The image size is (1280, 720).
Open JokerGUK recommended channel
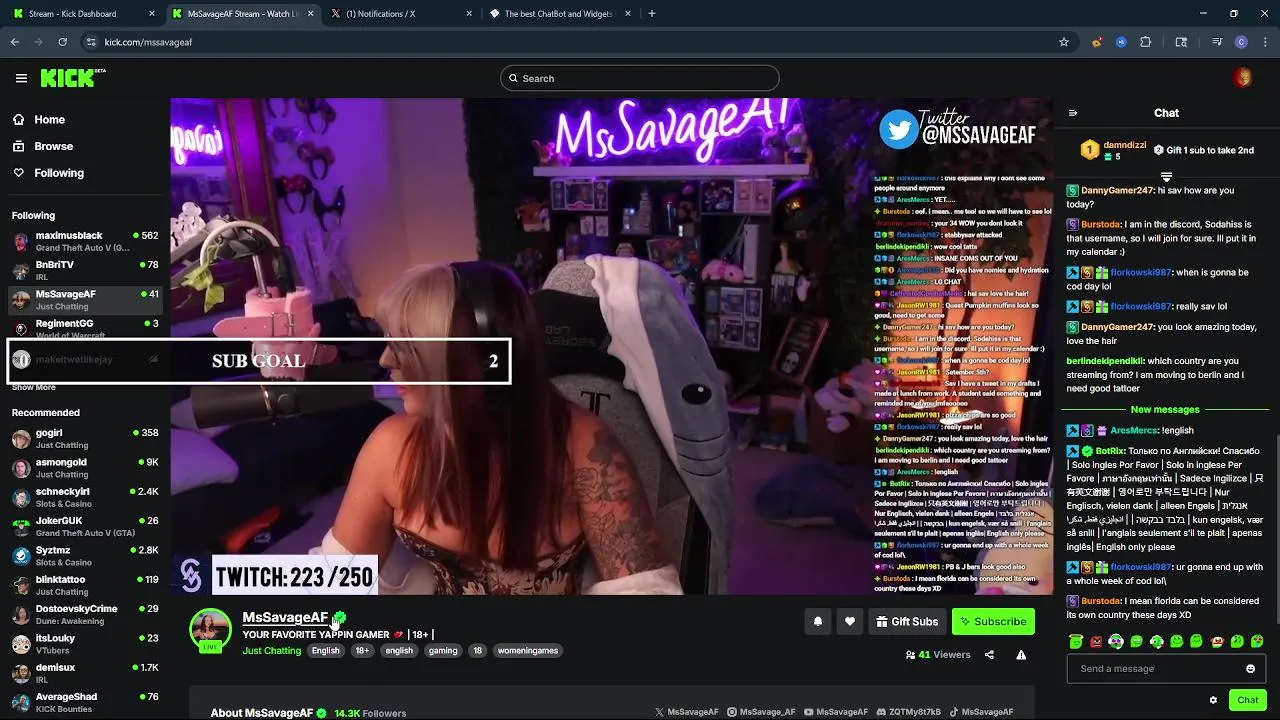pyautogui.click(x=85, y=526)
